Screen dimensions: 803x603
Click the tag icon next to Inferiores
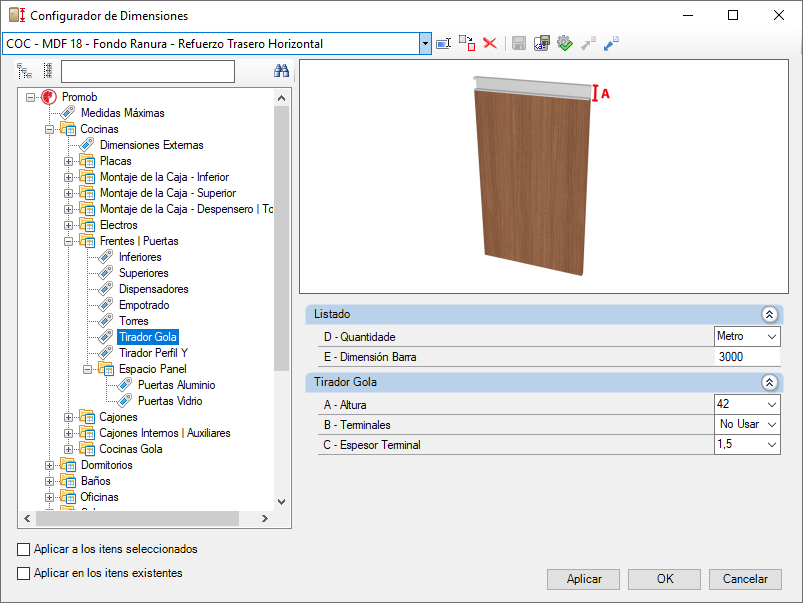[x=105, y=257]
